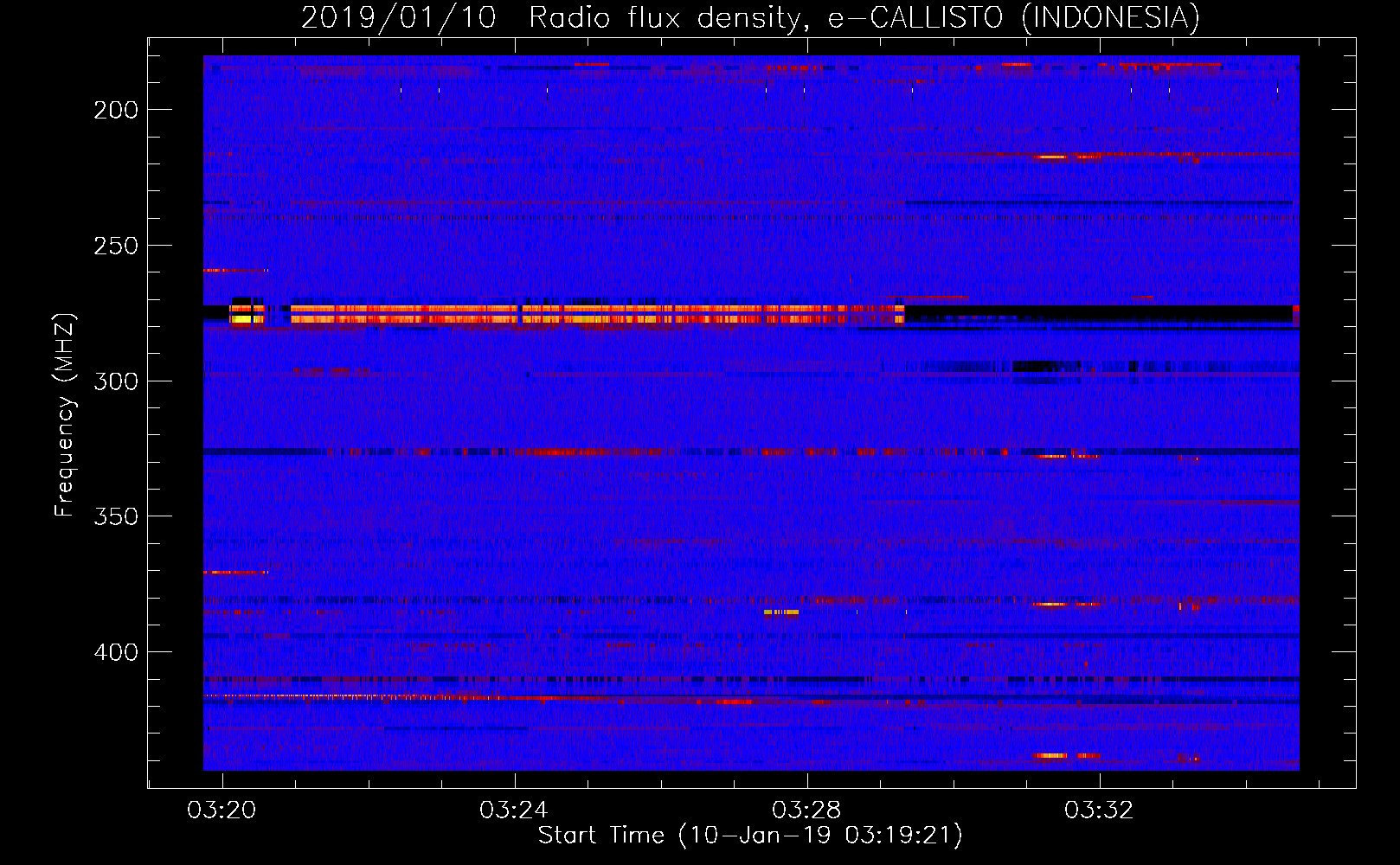Click the 03:32 time tick label
The height and width of the screenshot is (865, 1400).
coord(1099,811)
